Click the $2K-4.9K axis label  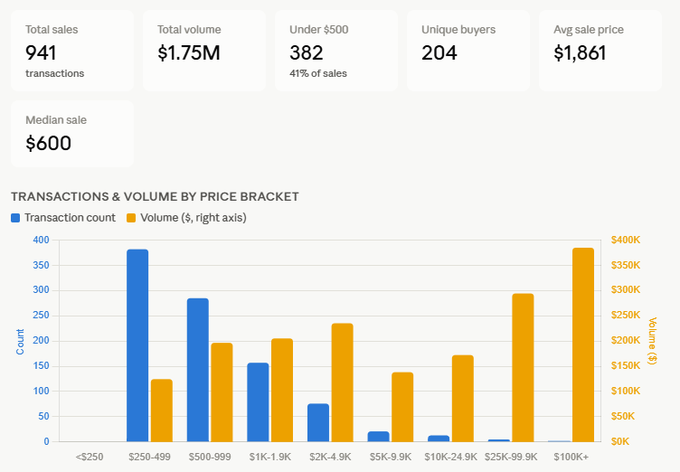330,457
